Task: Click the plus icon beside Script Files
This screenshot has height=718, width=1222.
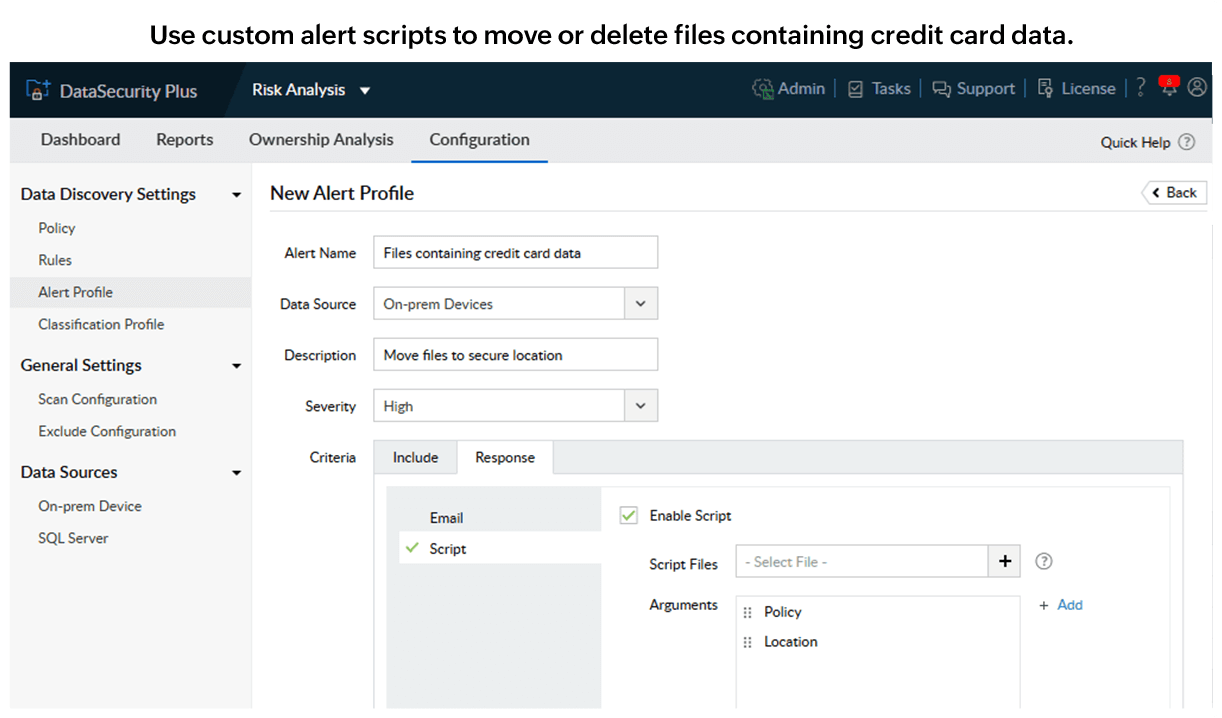Action: pyautogui.click(x=1005, y=562)
